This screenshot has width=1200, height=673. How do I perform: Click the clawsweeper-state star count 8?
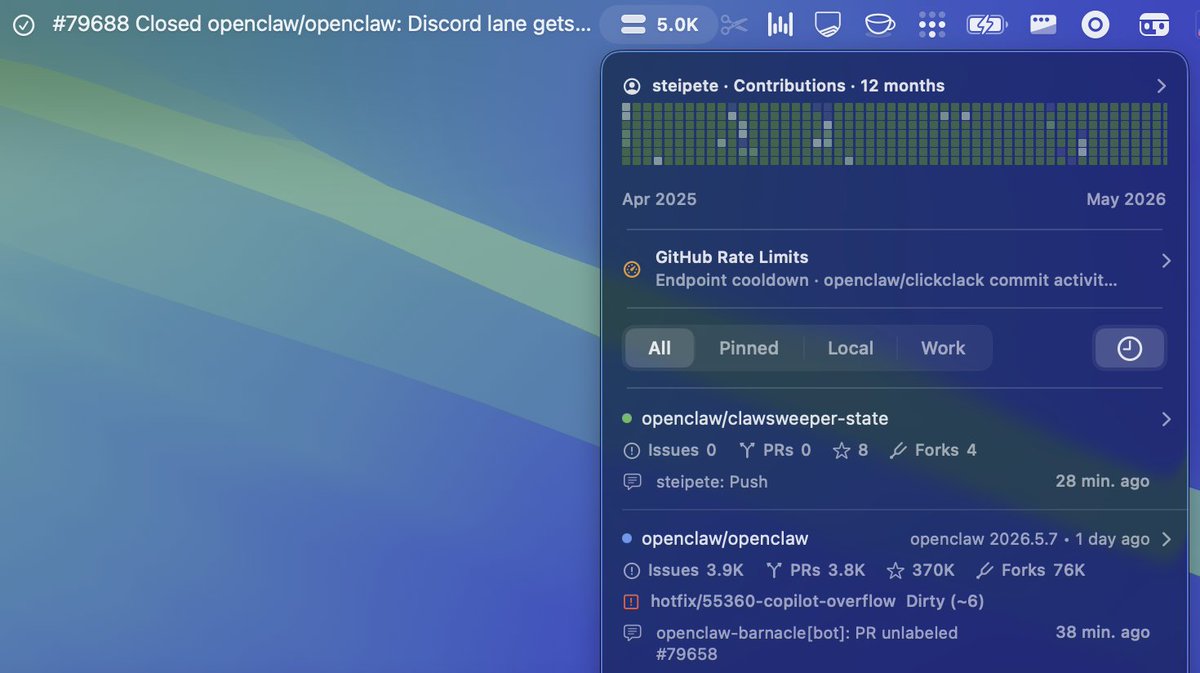(851, 450)
